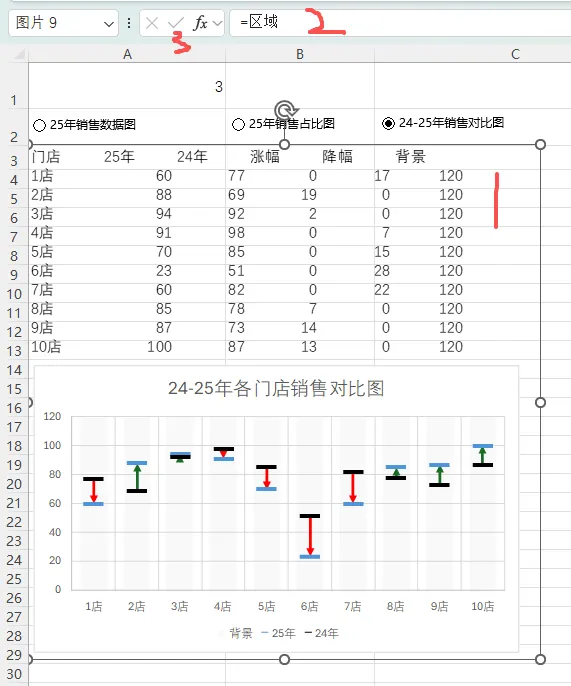
Task: Click the Insert Function fx icon
Action: coord(200,23)
